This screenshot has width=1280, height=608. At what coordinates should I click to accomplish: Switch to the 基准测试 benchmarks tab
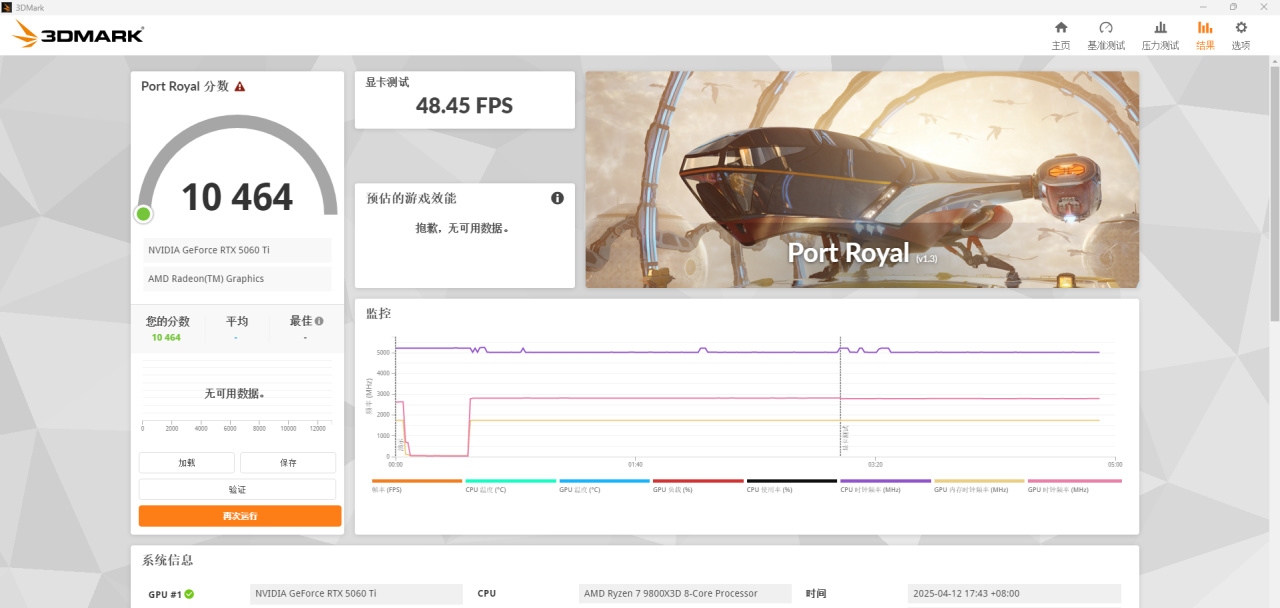point(1106,36)
